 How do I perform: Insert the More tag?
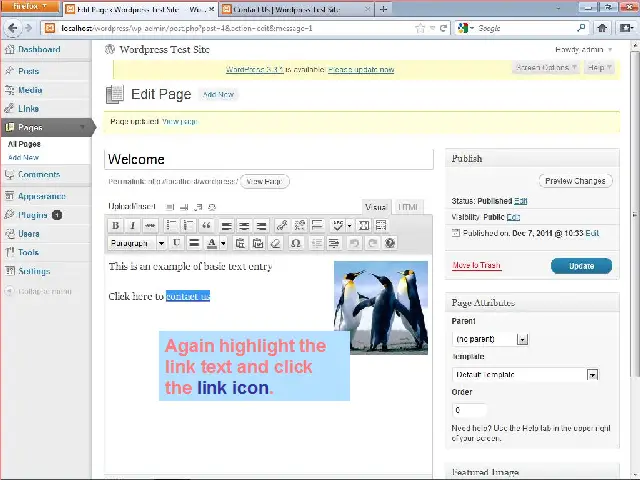coord(317,225)
